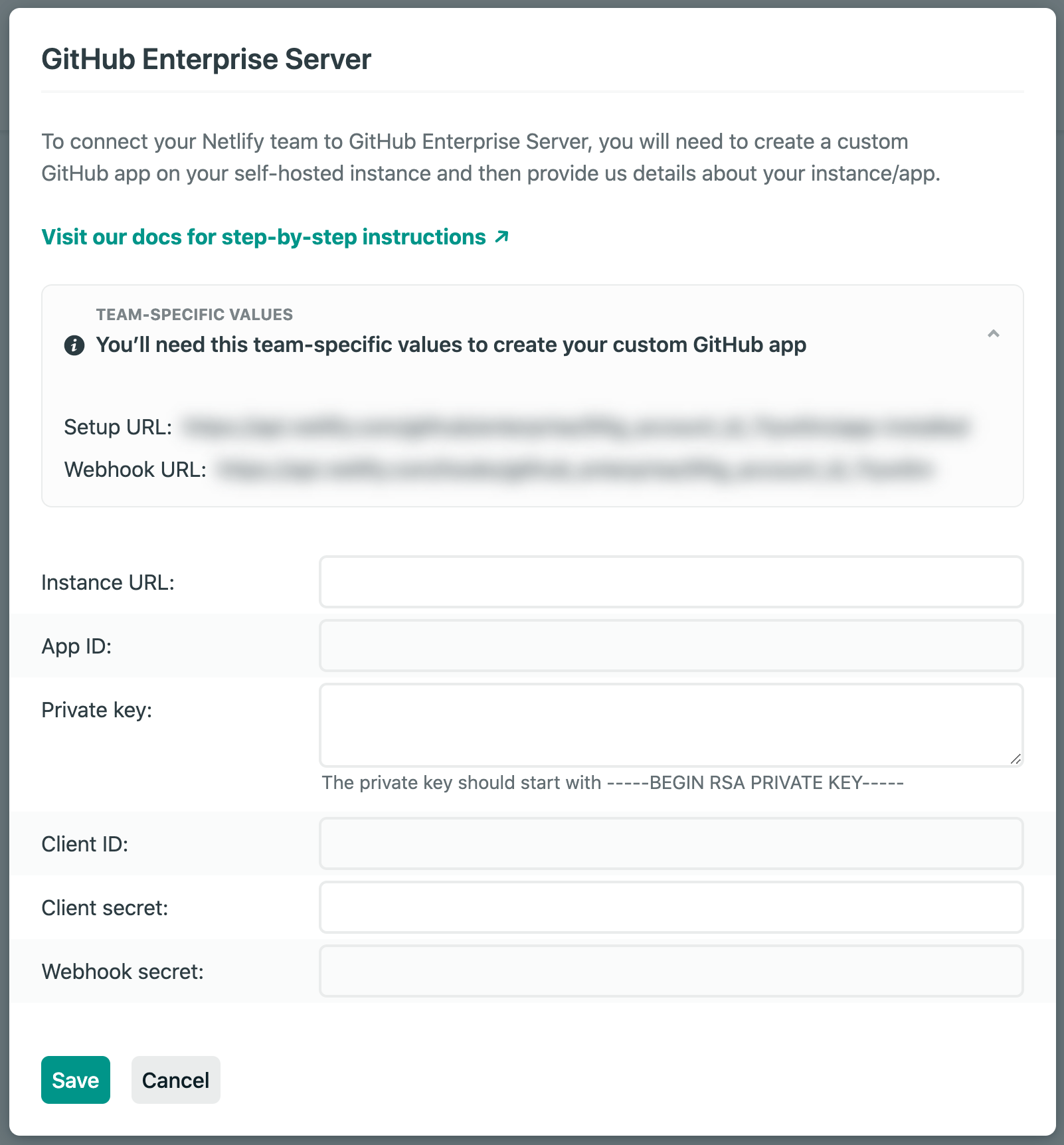The image size is (1064, 1145).
Task: Click the GitHub Enterprise Server heading
Action: point(207,59)
